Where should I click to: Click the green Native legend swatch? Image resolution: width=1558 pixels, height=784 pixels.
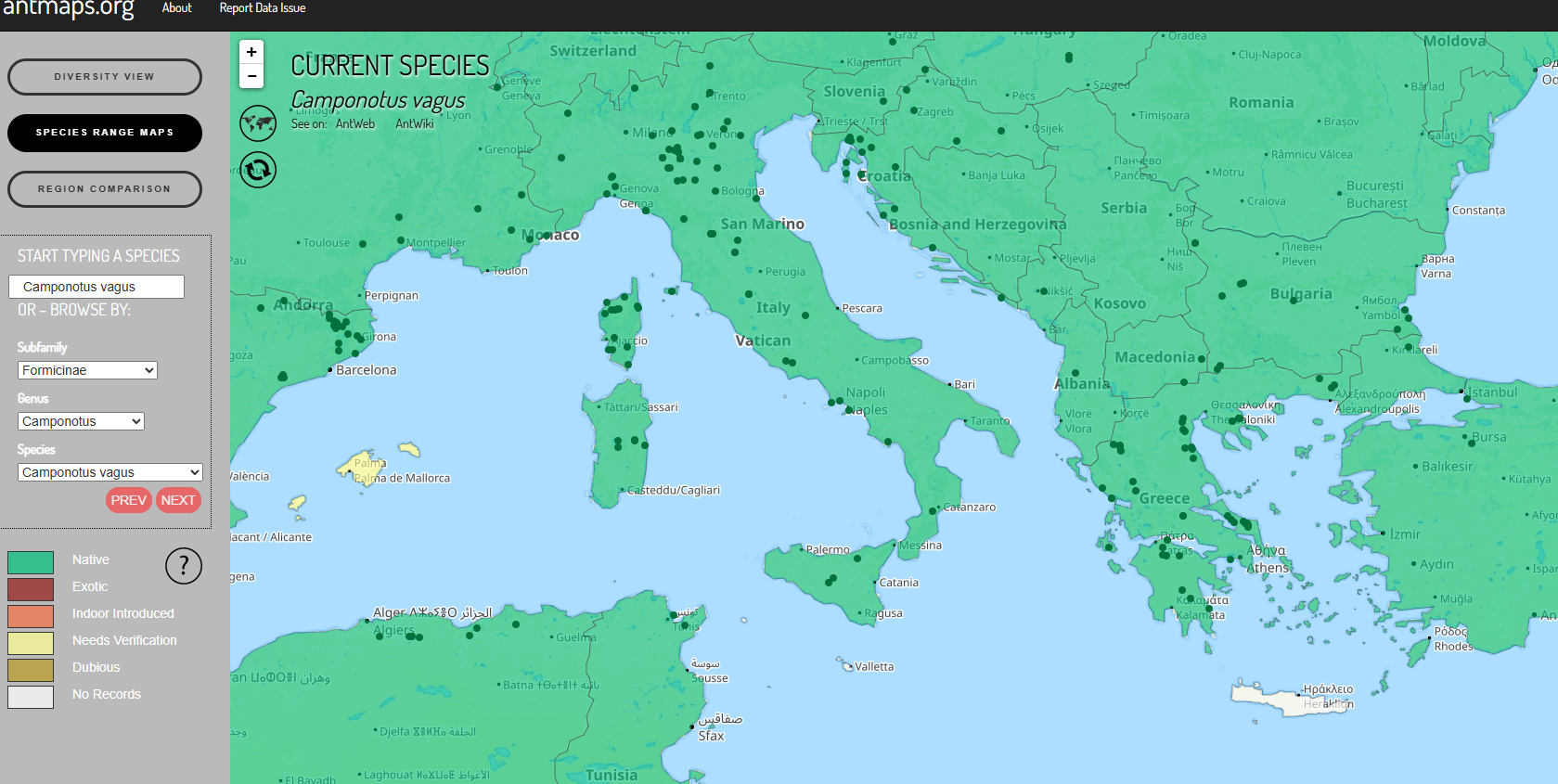click(31, 562)
